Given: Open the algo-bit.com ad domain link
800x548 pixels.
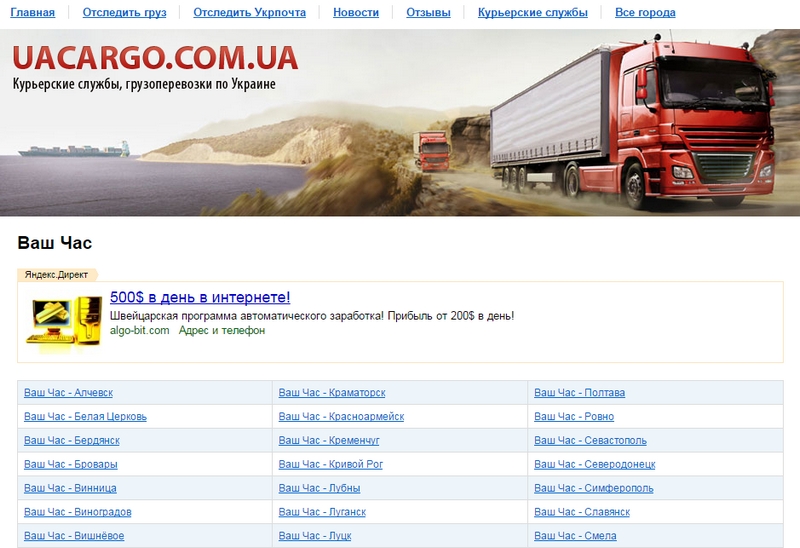Looking at the screenshot, I should (140, 330).
